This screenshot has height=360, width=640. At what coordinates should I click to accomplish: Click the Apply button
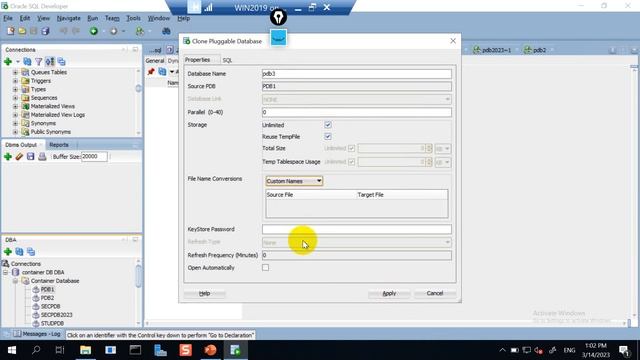[389, 293]
